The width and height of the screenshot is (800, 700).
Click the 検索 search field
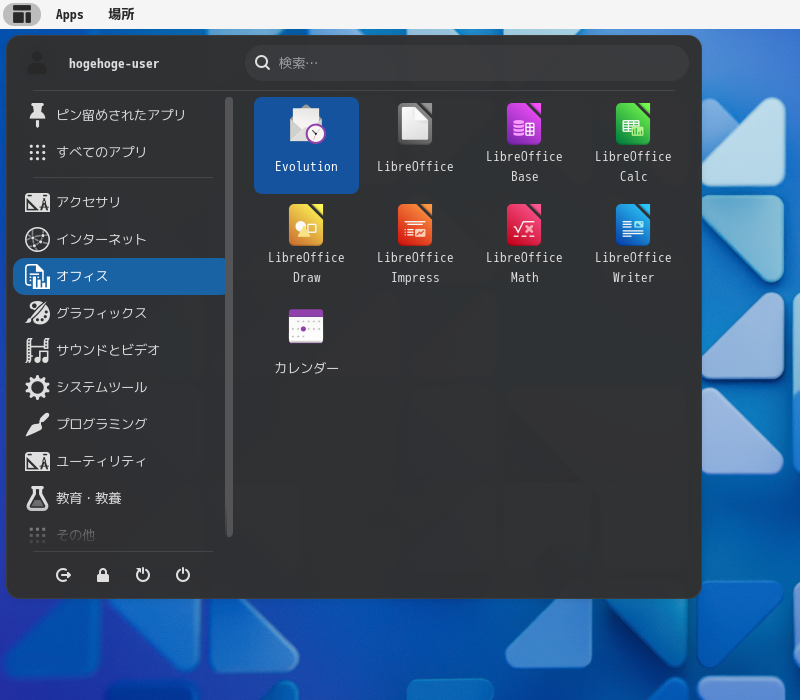click(x=467, y=63)
